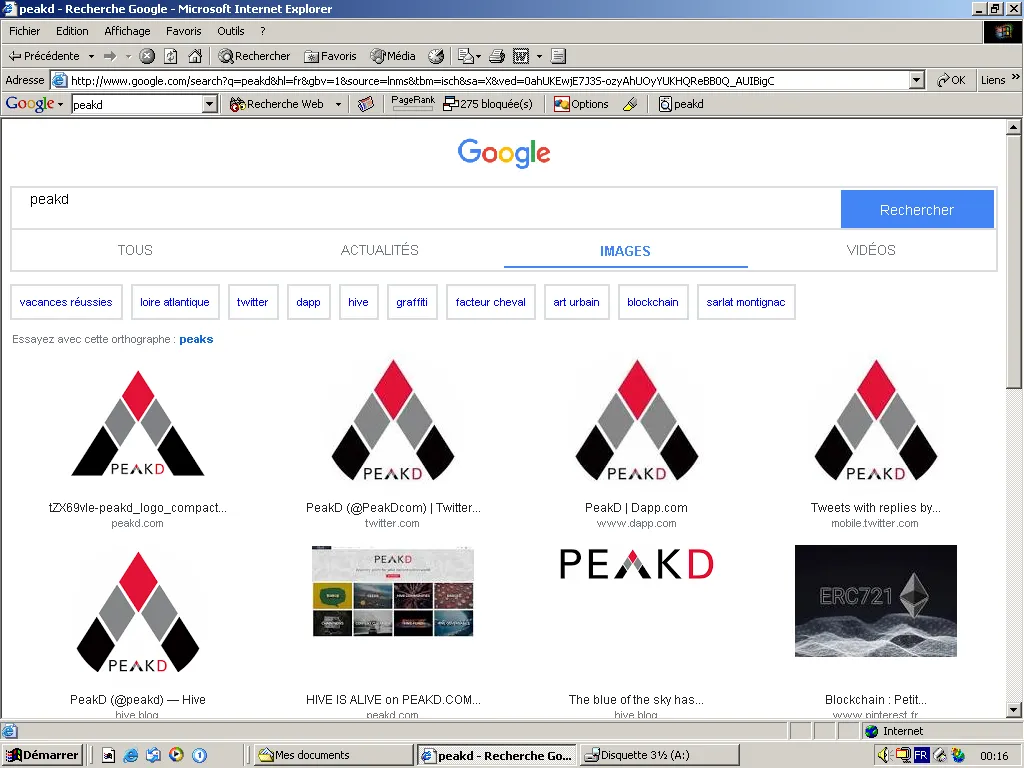The image size is (1024, 768).
Task: Switch to the VIDÉOS tab
Action: 871,250
